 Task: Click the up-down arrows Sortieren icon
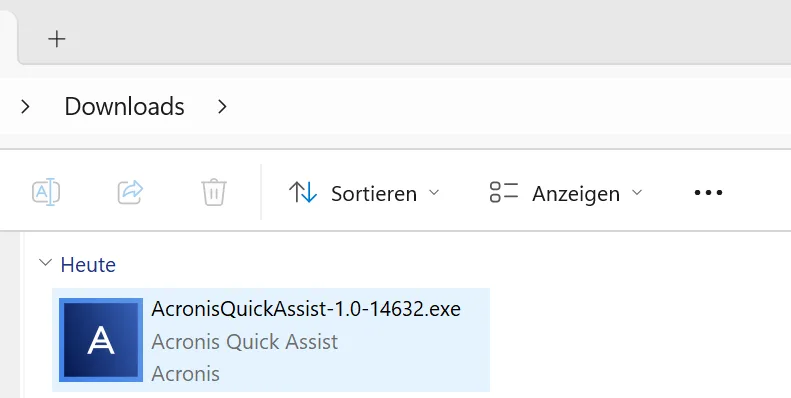click(x=303, y=192)
